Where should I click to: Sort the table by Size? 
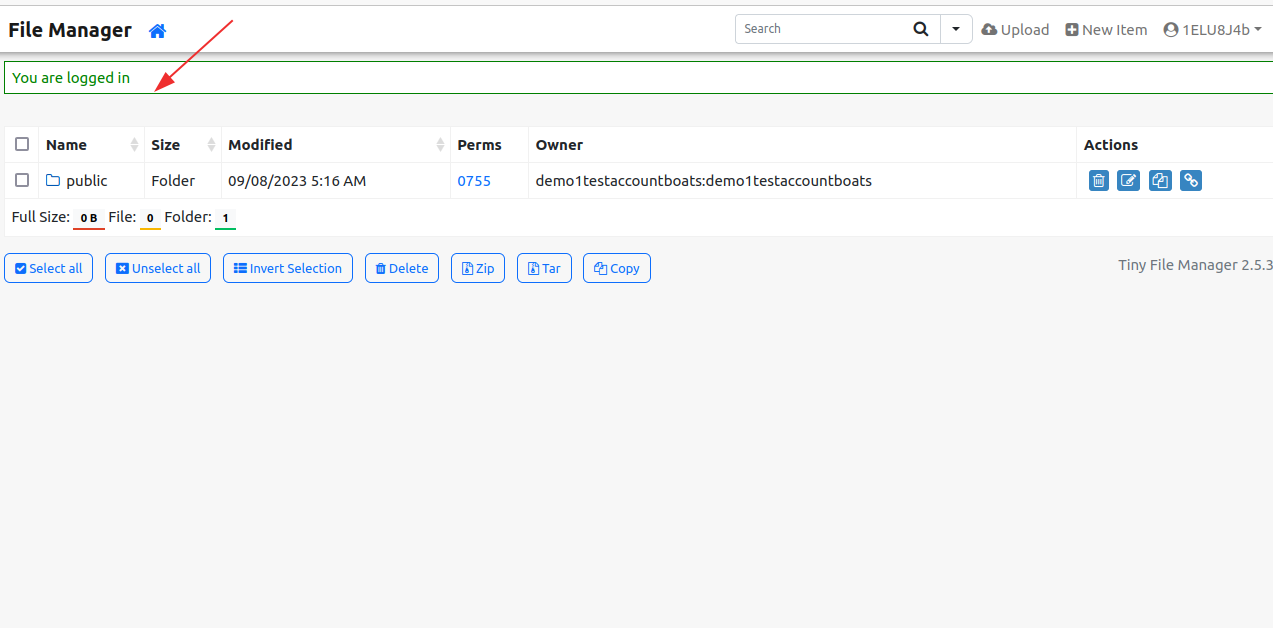(183, 145)
